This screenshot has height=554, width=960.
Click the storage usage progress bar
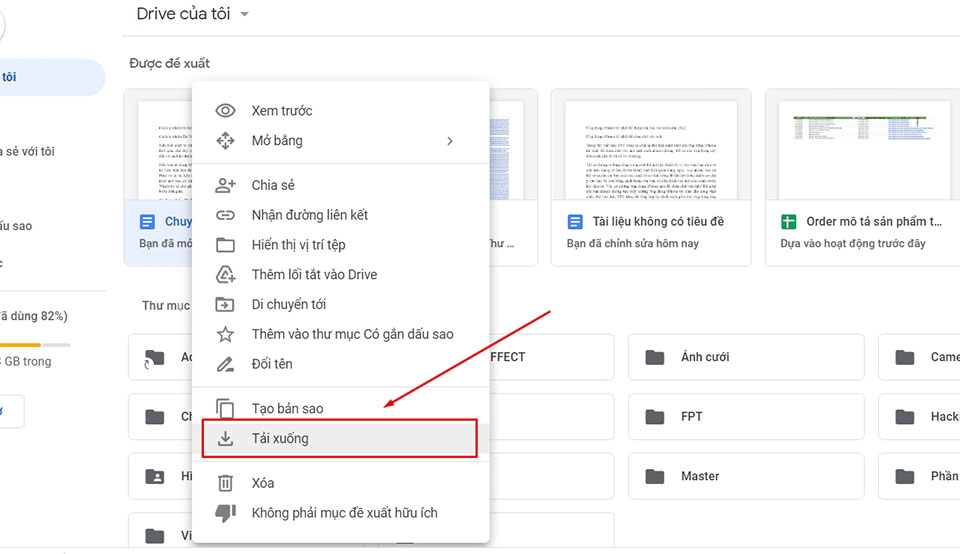(x=35, y=345)
